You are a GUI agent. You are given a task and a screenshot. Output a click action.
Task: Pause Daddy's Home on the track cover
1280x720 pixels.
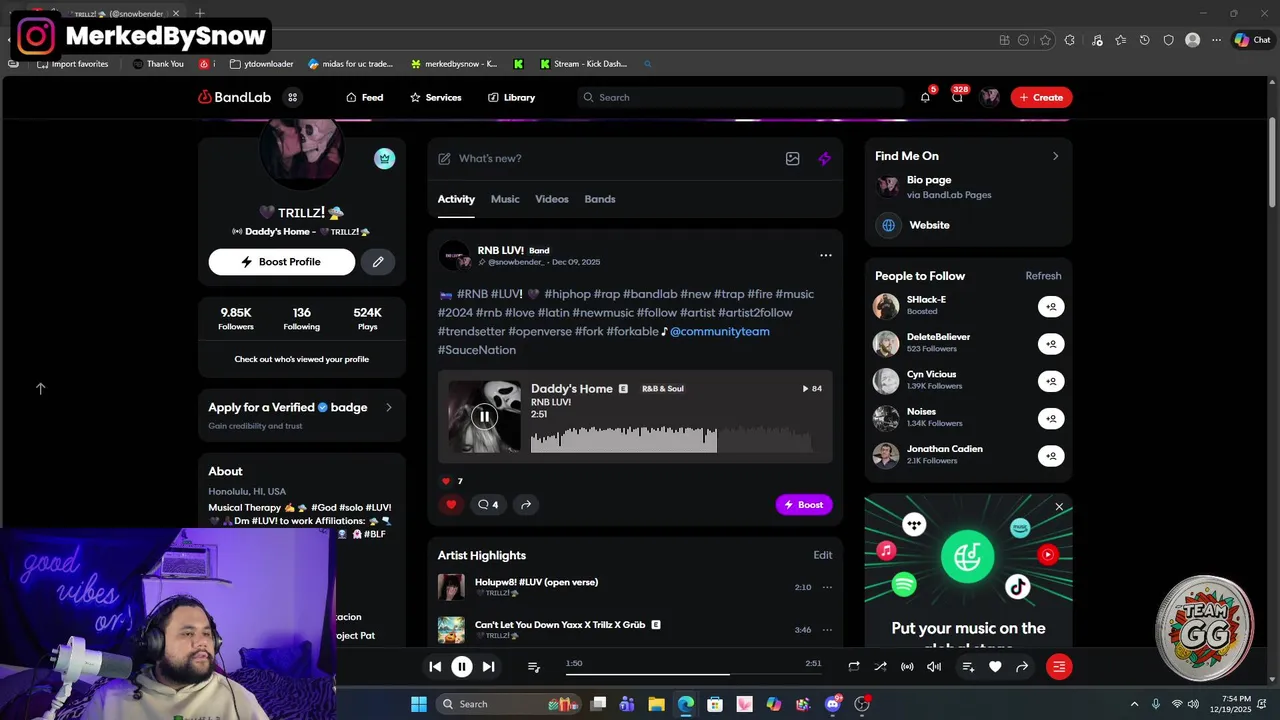[x=484, y=416]
